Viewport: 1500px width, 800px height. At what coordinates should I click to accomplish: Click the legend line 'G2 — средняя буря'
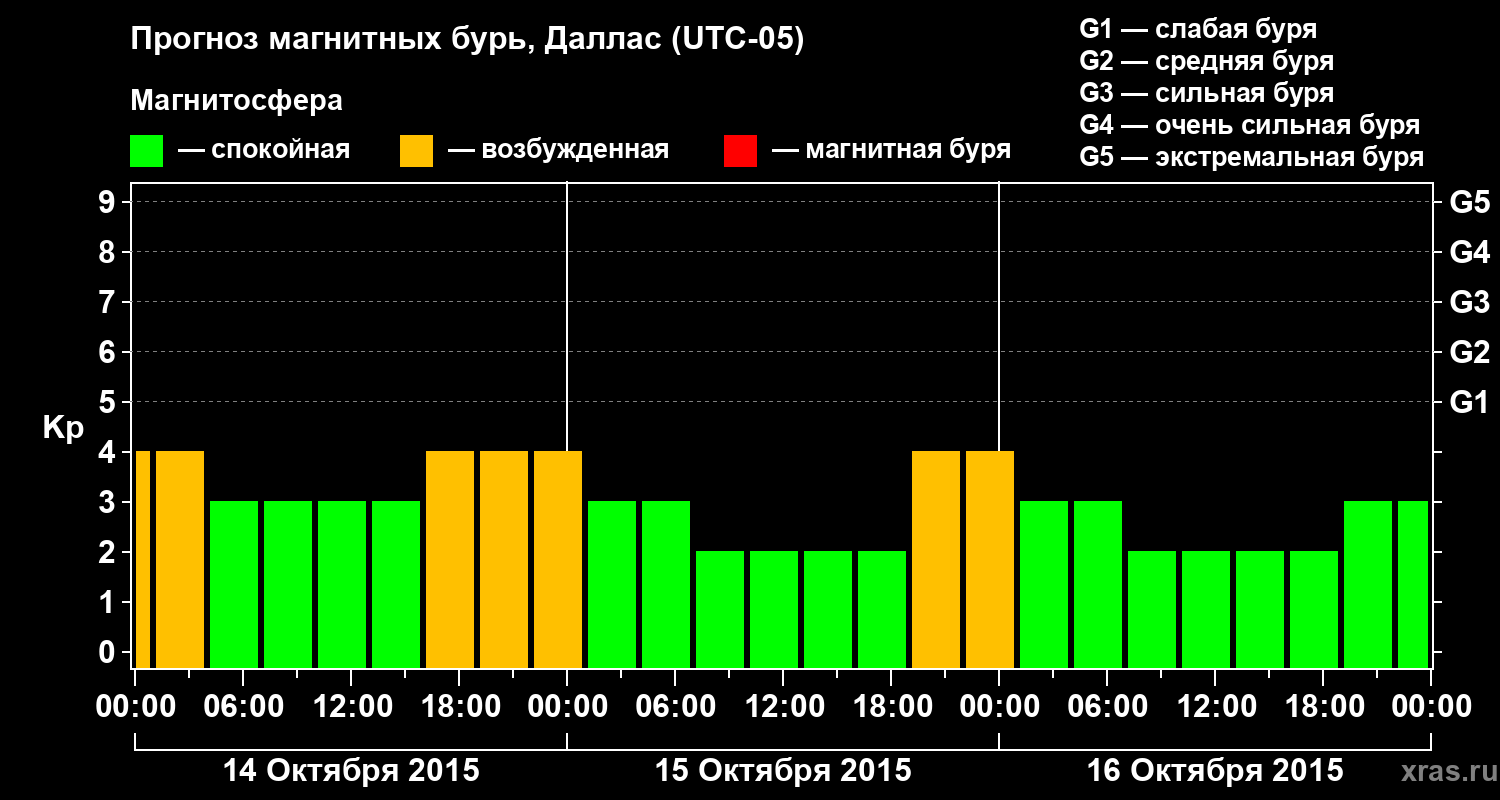coord(1207,61)
